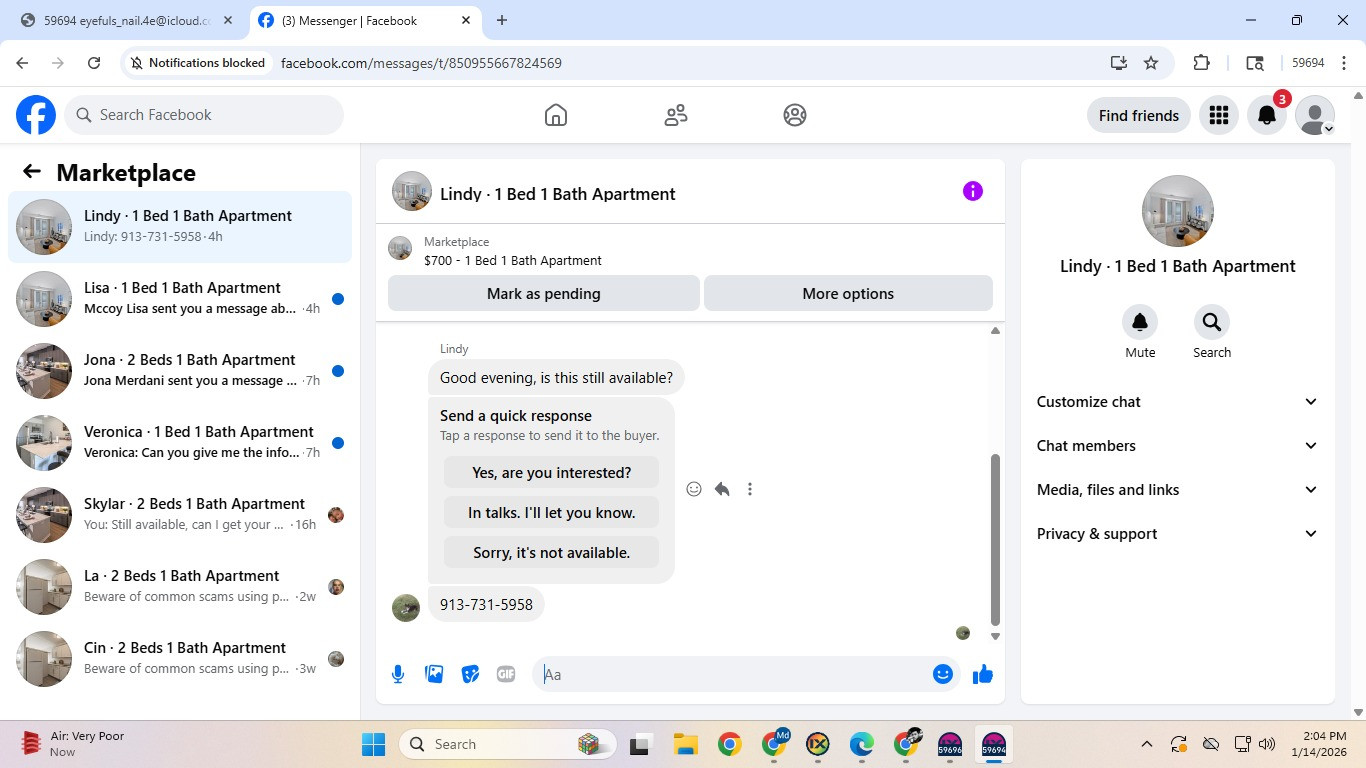Open the $700 1 Bed 1 Bath listing link
Image resolution: width=1366 pixels, height=768 pixels.
513,260
